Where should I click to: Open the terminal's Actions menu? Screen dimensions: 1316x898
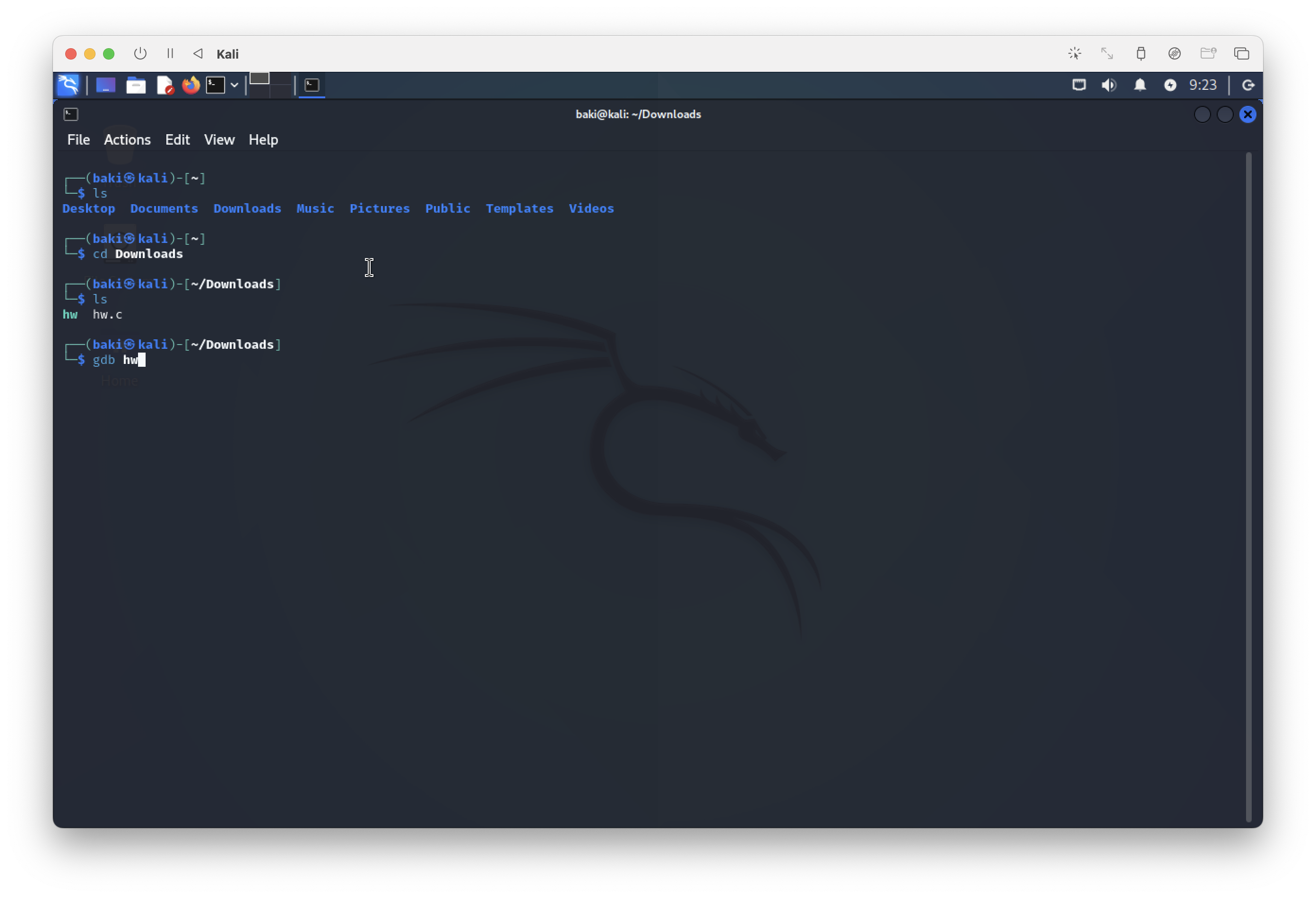127,140
